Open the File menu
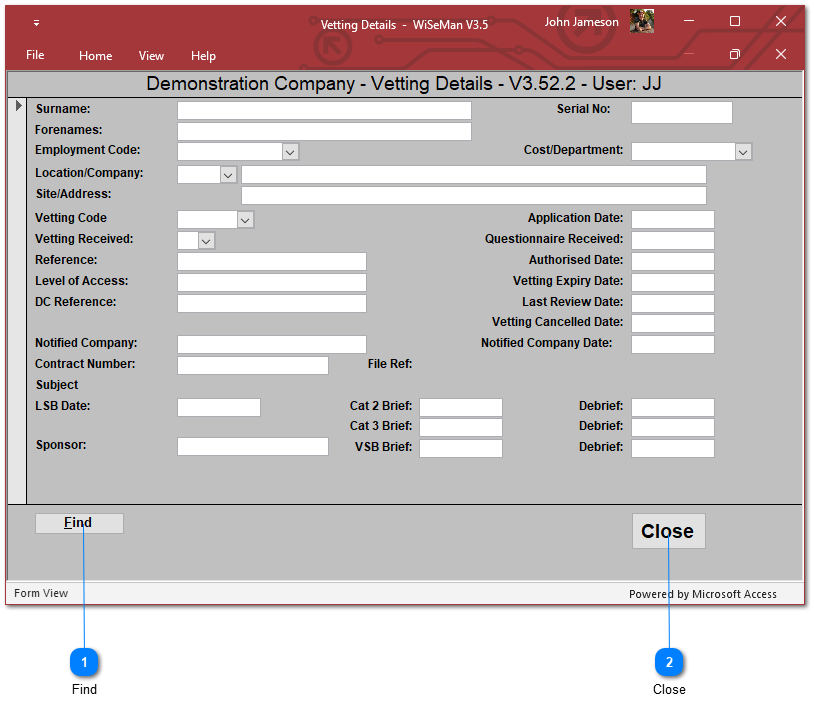This screenshot has height=713, width=814. pyautogui.click(x=35, y=55)
